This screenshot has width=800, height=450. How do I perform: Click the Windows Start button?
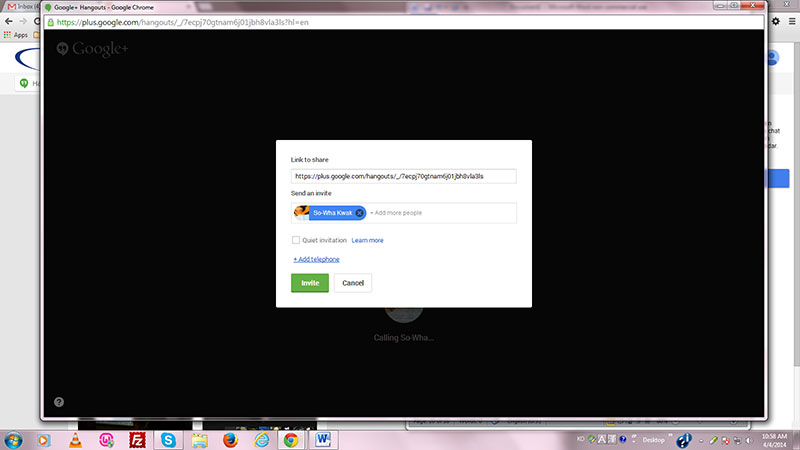click(14, 439)
